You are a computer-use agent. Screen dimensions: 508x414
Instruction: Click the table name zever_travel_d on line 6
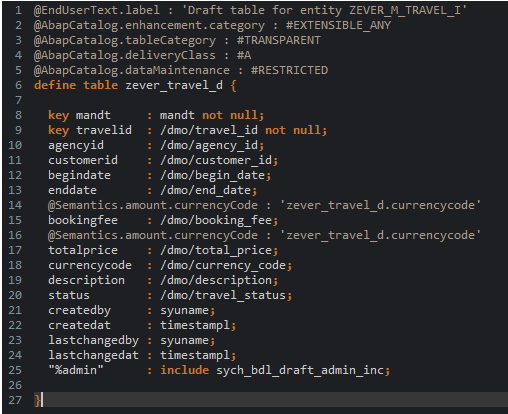pos(174,85)
